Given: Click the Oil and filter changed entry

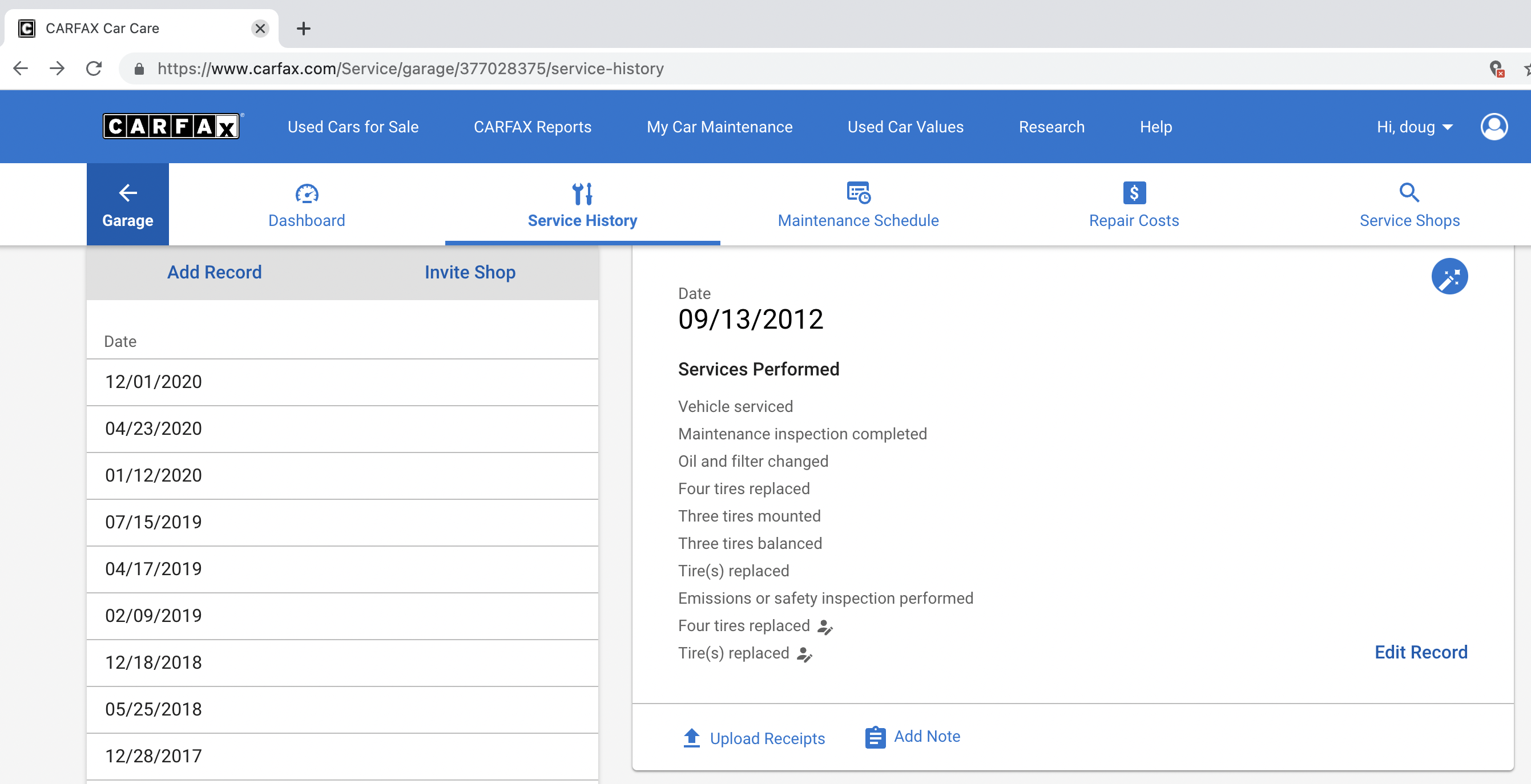Looking at the screenshot, I should pyautogui.click(x=753, y=462).
